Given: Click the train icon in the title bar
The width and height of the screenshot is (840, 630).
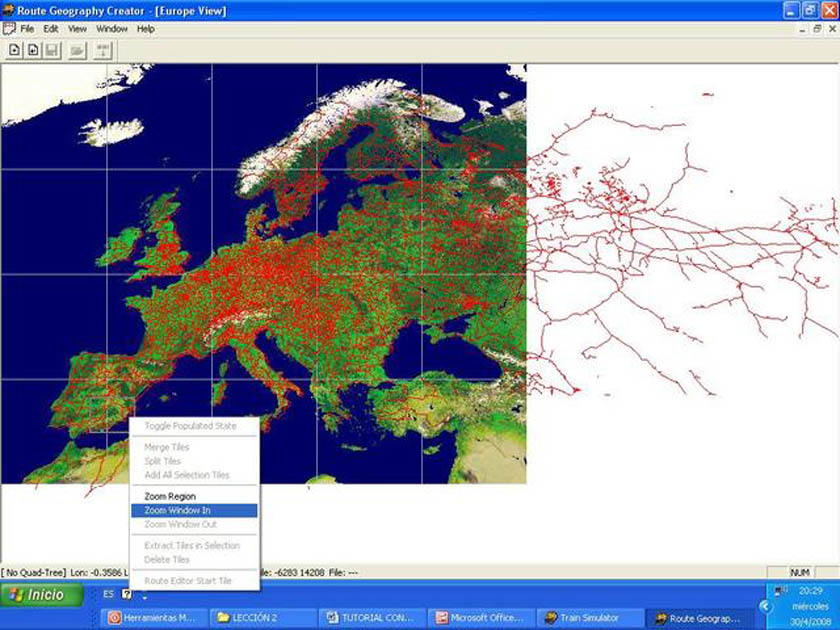Looking at the screenshot, I should pos(9,10).
